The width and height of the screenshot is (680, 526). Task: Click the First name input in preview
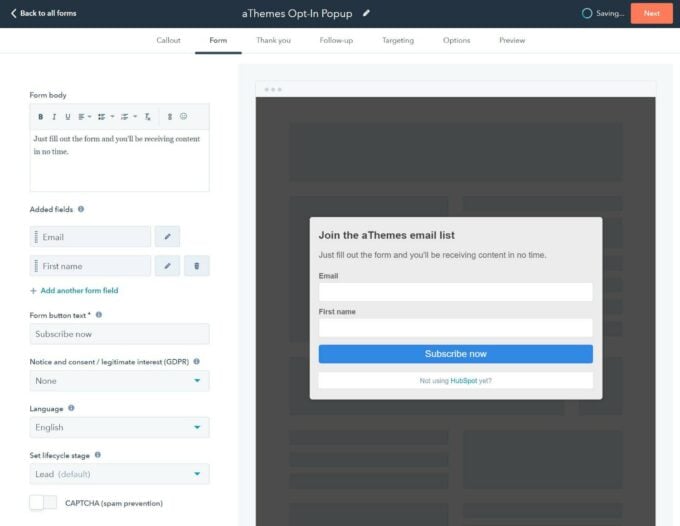pos(455,328)
